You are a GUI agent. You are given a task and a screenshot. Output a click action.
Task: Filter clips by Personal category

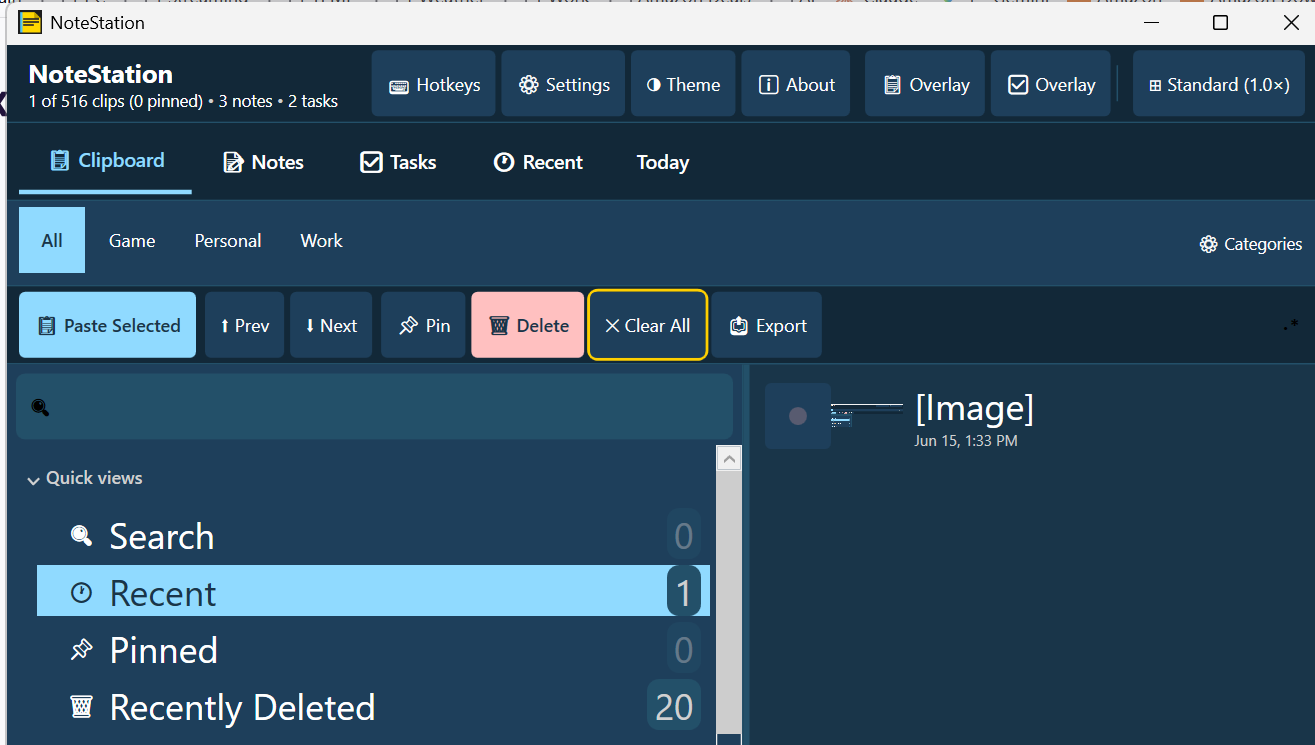click(x=228, y=240)
